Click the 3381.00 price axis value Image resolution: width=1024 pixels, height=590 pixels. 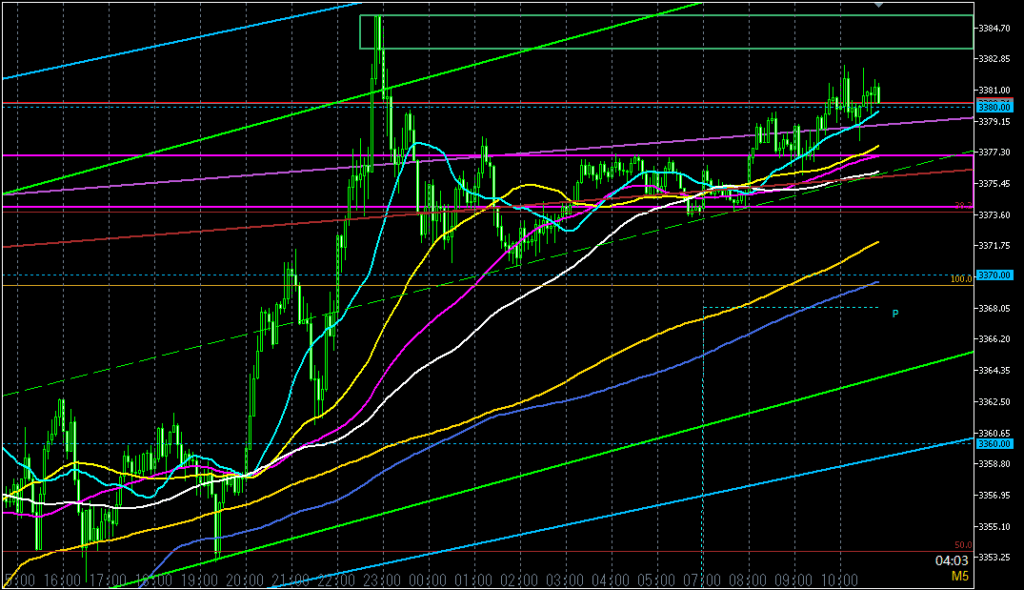pos(995,91)
